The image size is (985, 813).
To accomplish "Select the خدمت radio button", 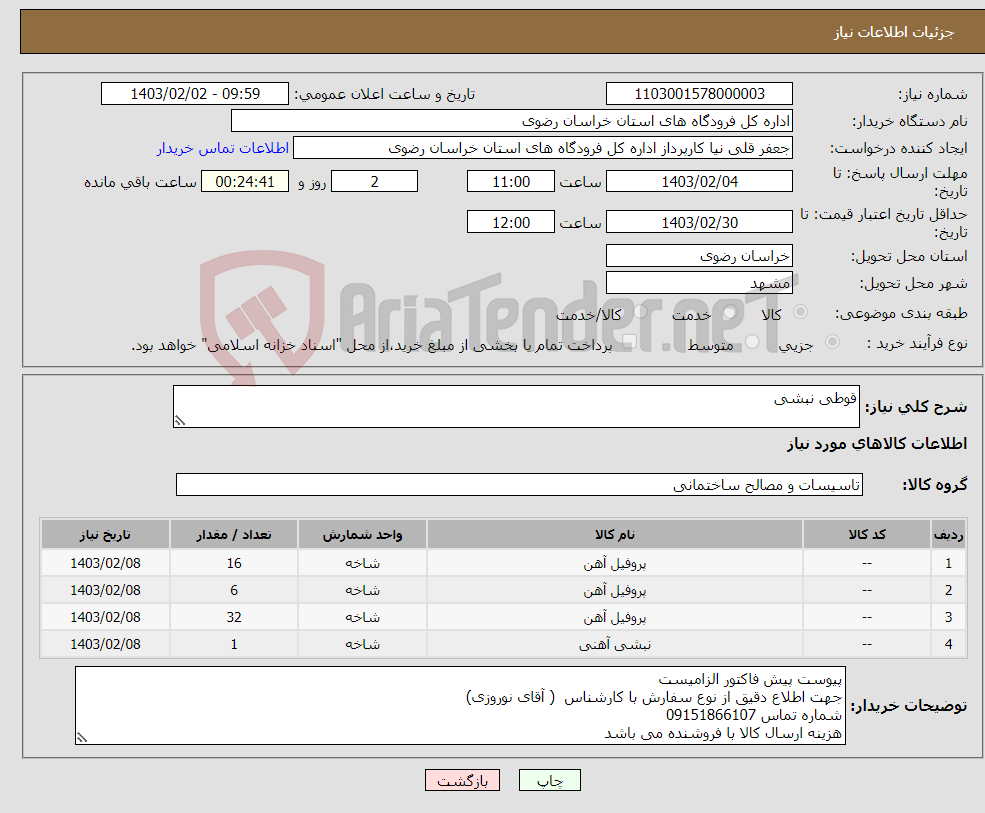I will (730, 312).
